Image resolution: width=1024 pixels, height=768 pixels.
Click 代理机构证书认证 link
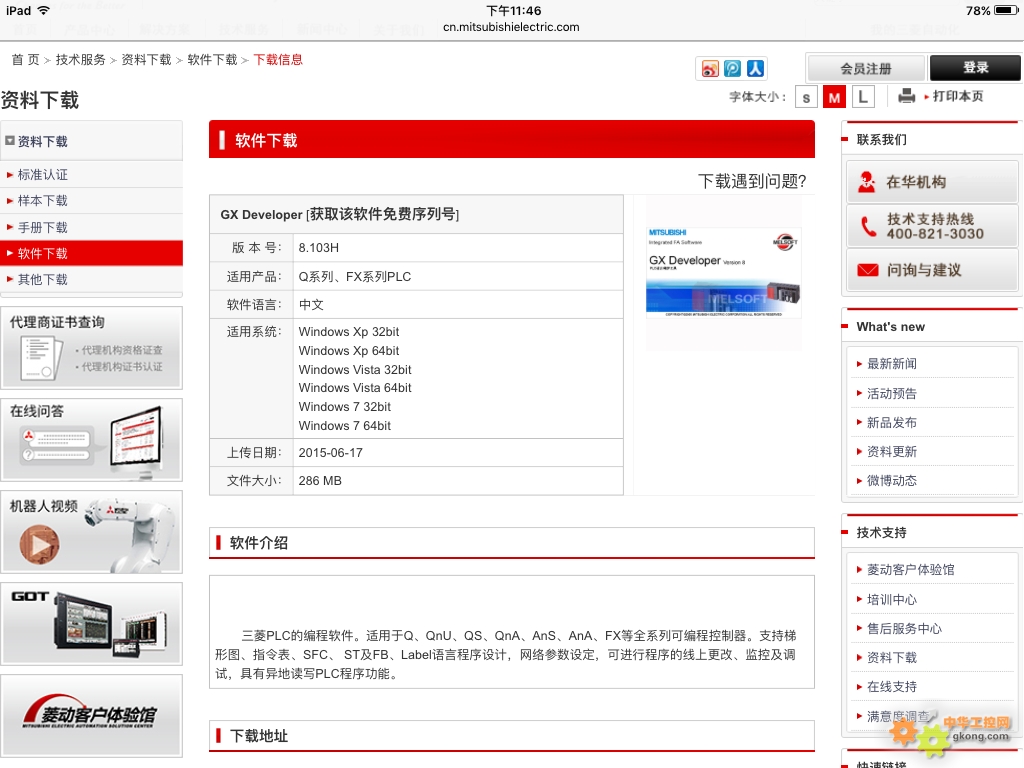pos(122,367)
